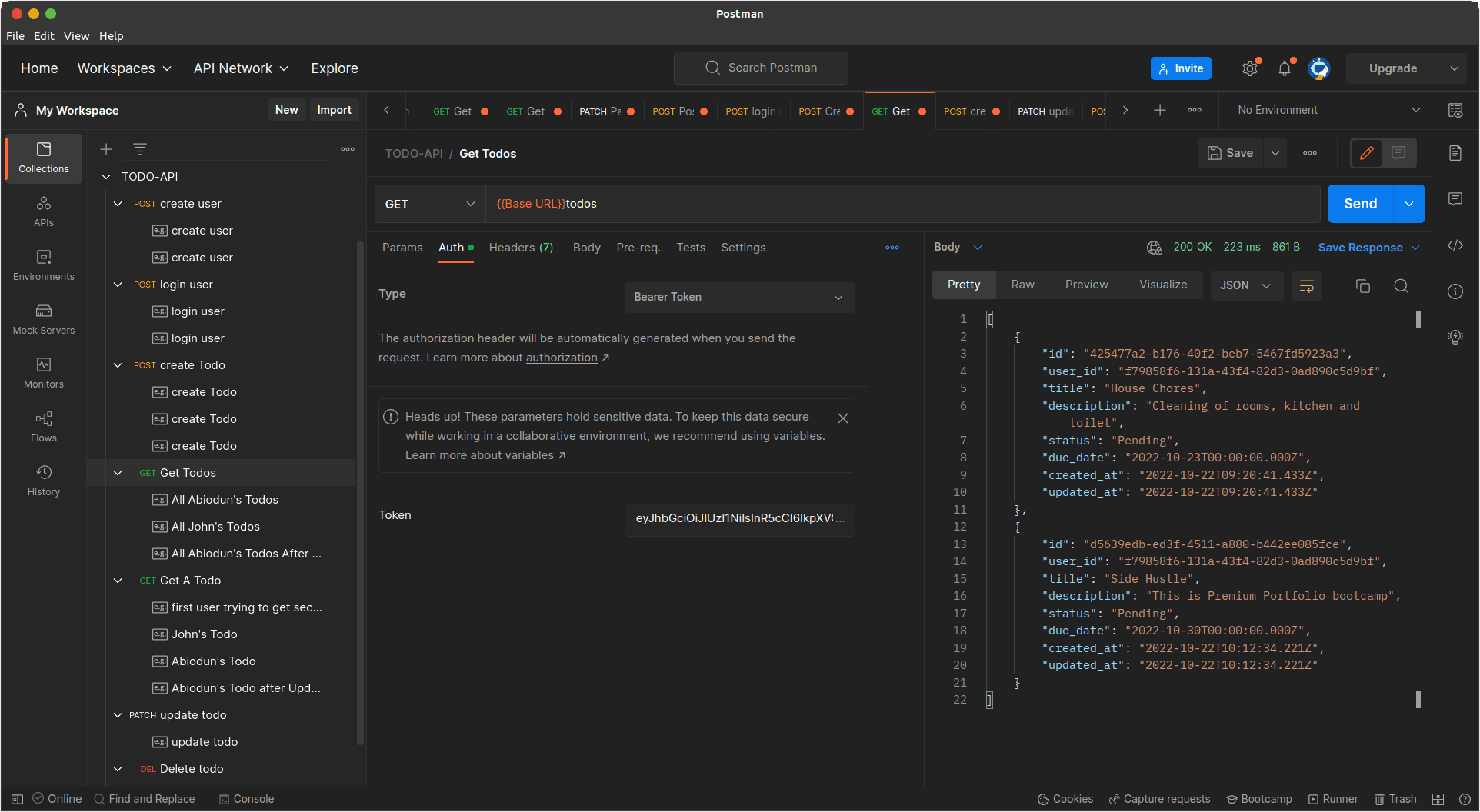The image size is (1480, 812).
Task: Open the code snippet panel
Action: 1455,245
